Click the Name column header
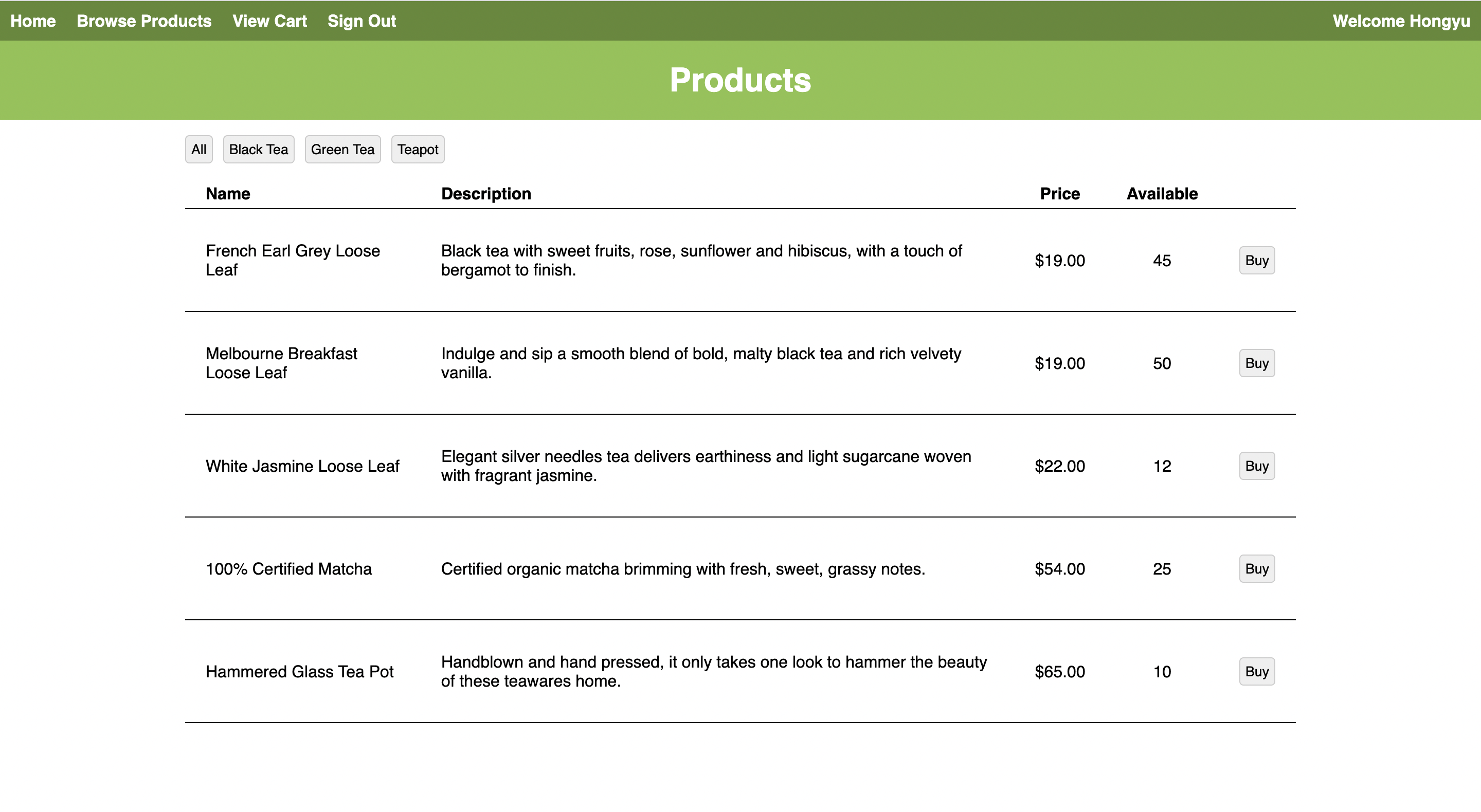The image size is (1481, 812). click(x=228, y=194)
